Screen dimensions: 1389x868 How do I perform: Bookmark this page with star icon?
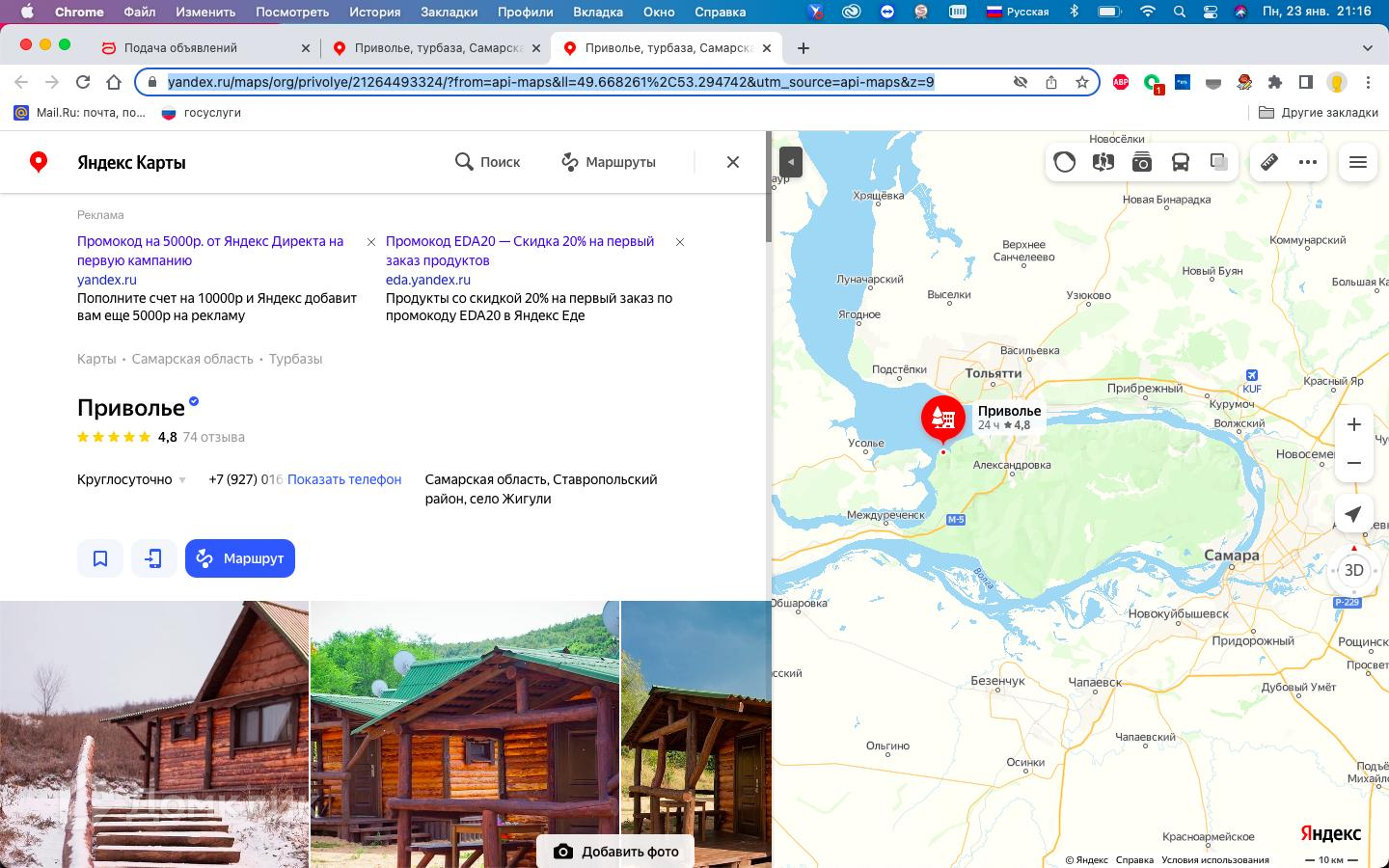tap(1082, 82)
